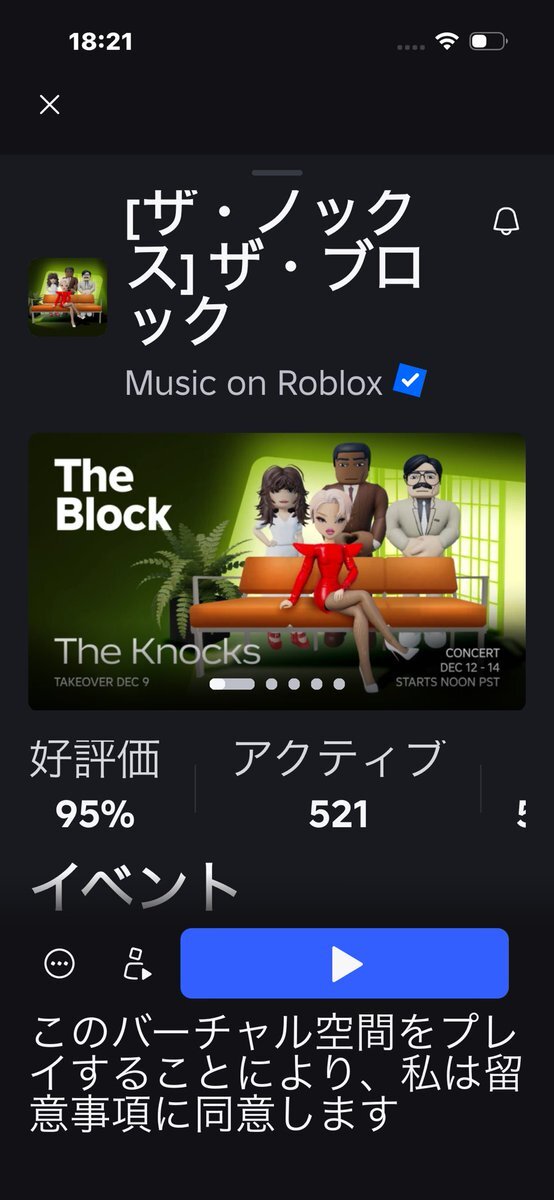Open the イベント section heading
The width and height of the screenshot is (554, 1200).
click(134, 884)
